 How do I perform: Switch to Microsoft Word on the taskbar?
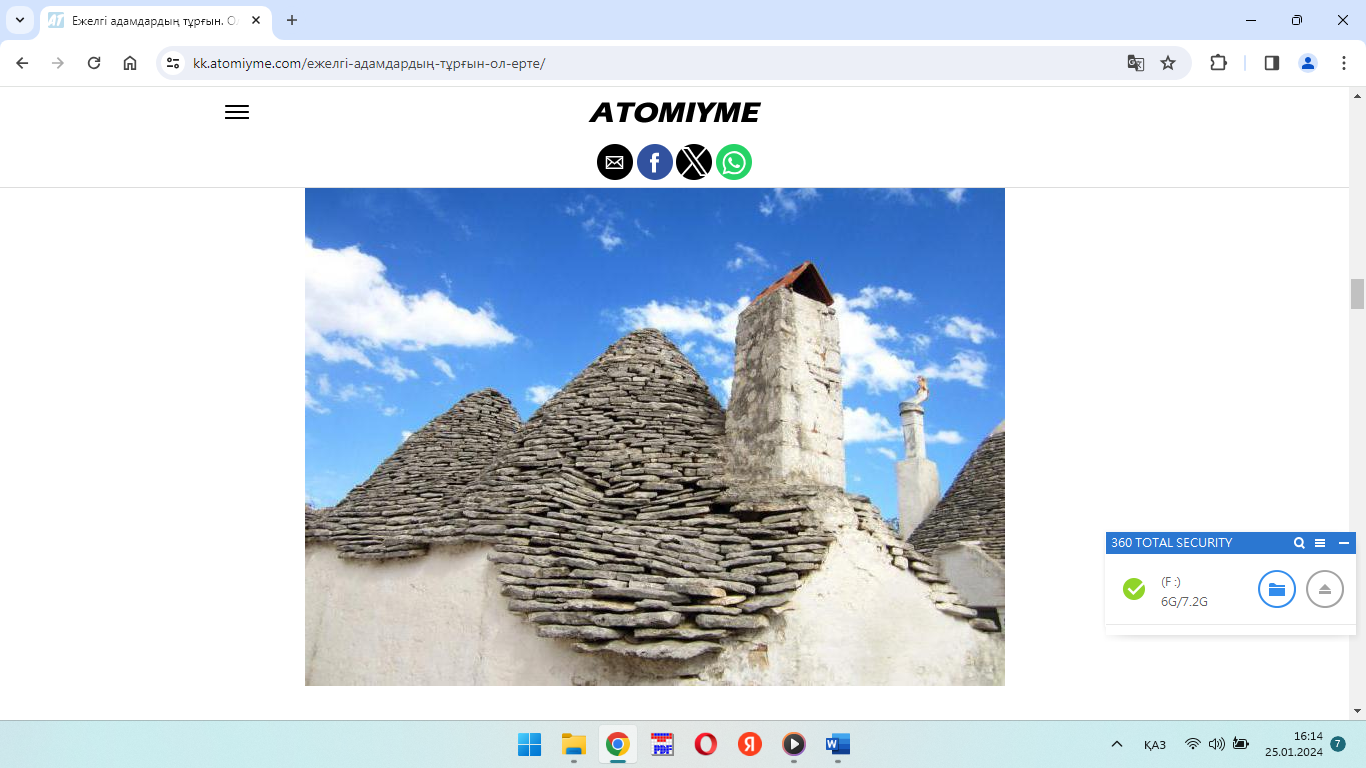pyautogui.click(x=838, y=744)
